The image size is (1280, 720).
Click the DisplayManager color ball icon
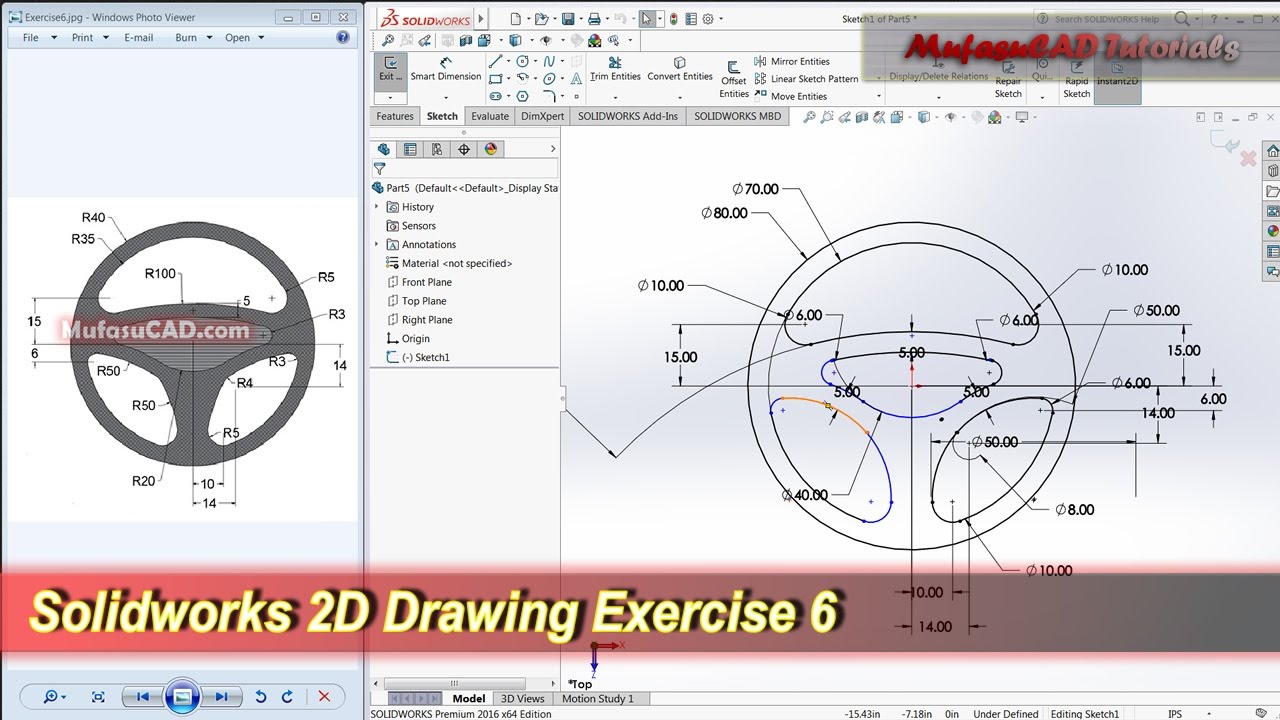490,149
